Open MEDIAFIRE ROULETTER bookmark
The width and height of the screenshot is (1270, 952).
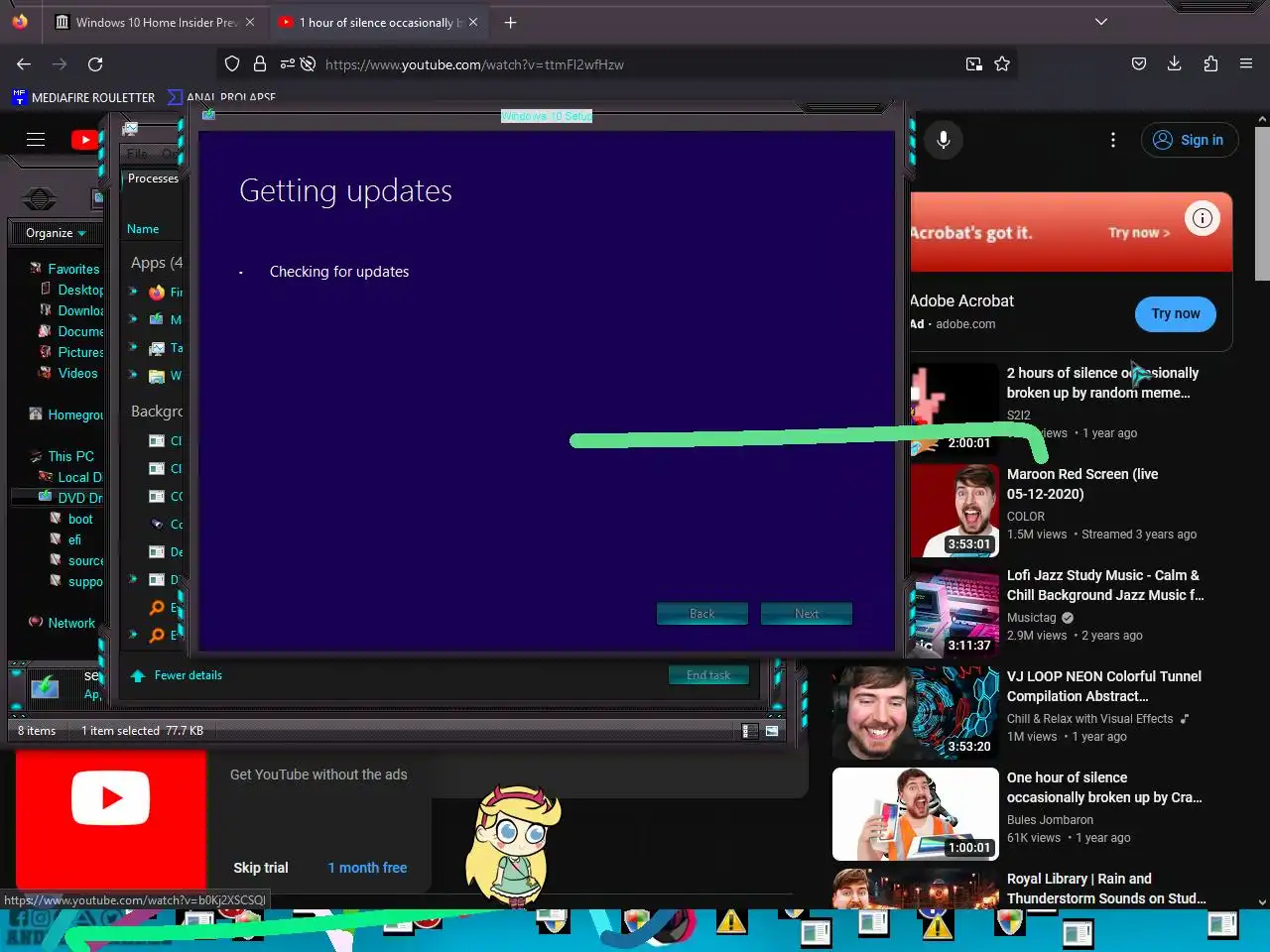point(83,97)
